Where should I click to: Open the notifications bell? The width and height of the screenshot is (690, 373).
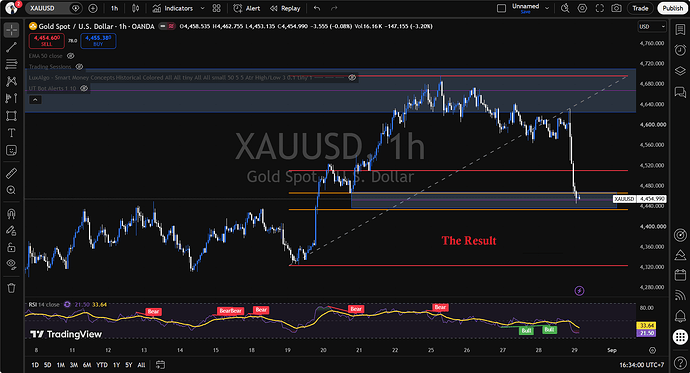click(680, 316)
